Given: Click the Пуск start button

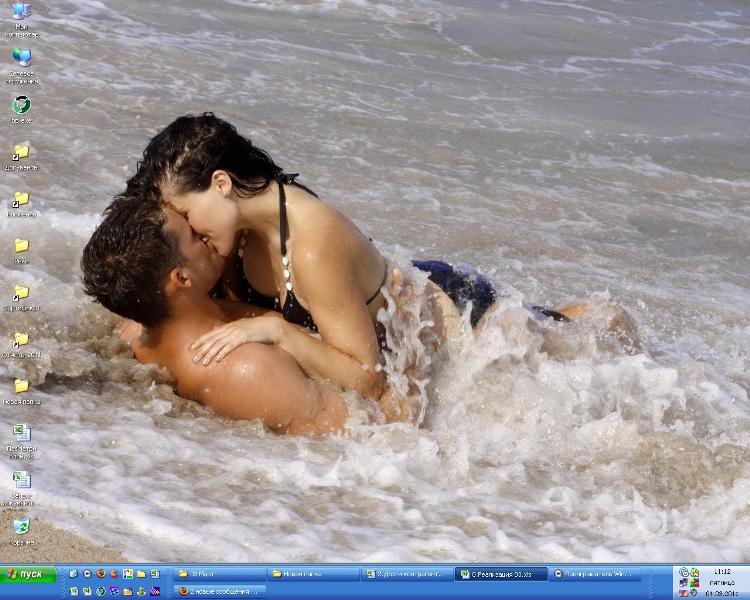Looking at the screenshot, I should click(28, 574).
